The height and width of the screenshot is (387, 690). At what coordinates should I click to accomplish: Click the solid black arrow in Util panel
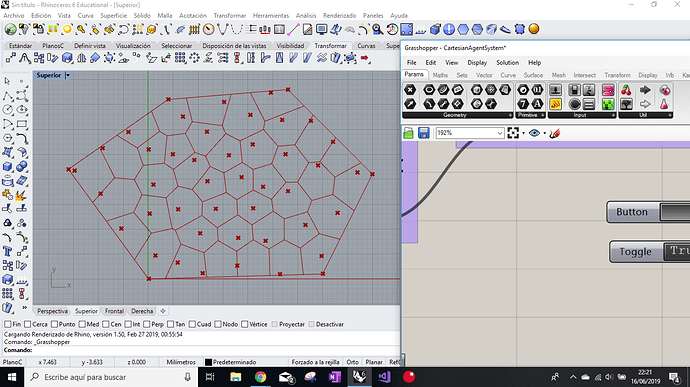645,90
